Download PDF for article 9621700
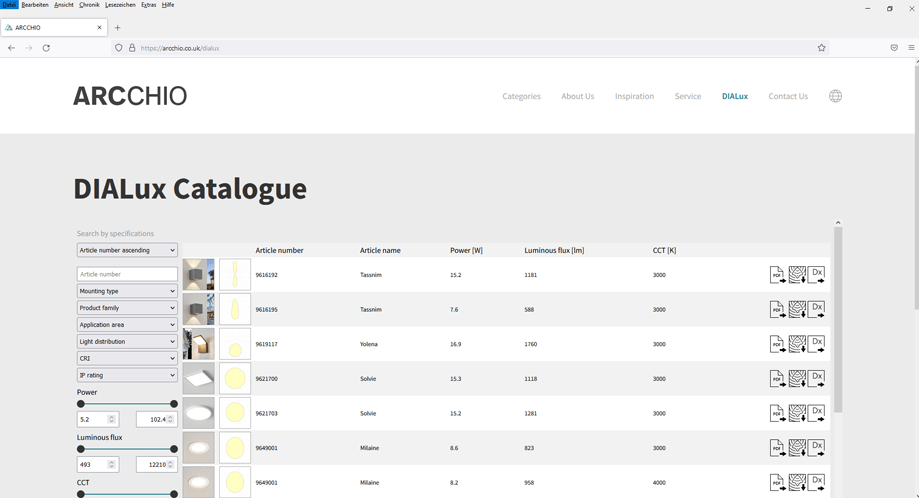This screenshot has height=498, width=920. (777, 379)
